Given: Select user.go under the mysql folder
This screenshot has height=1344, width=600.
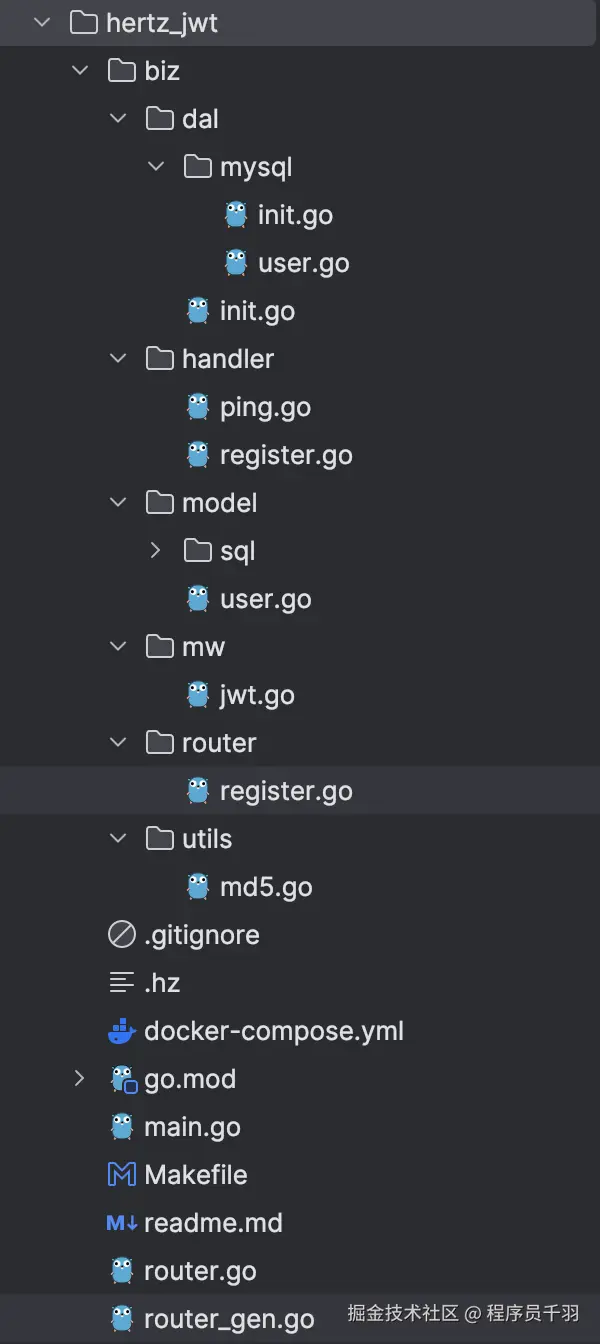Looking at the screenshot, I should coord(303,263).
